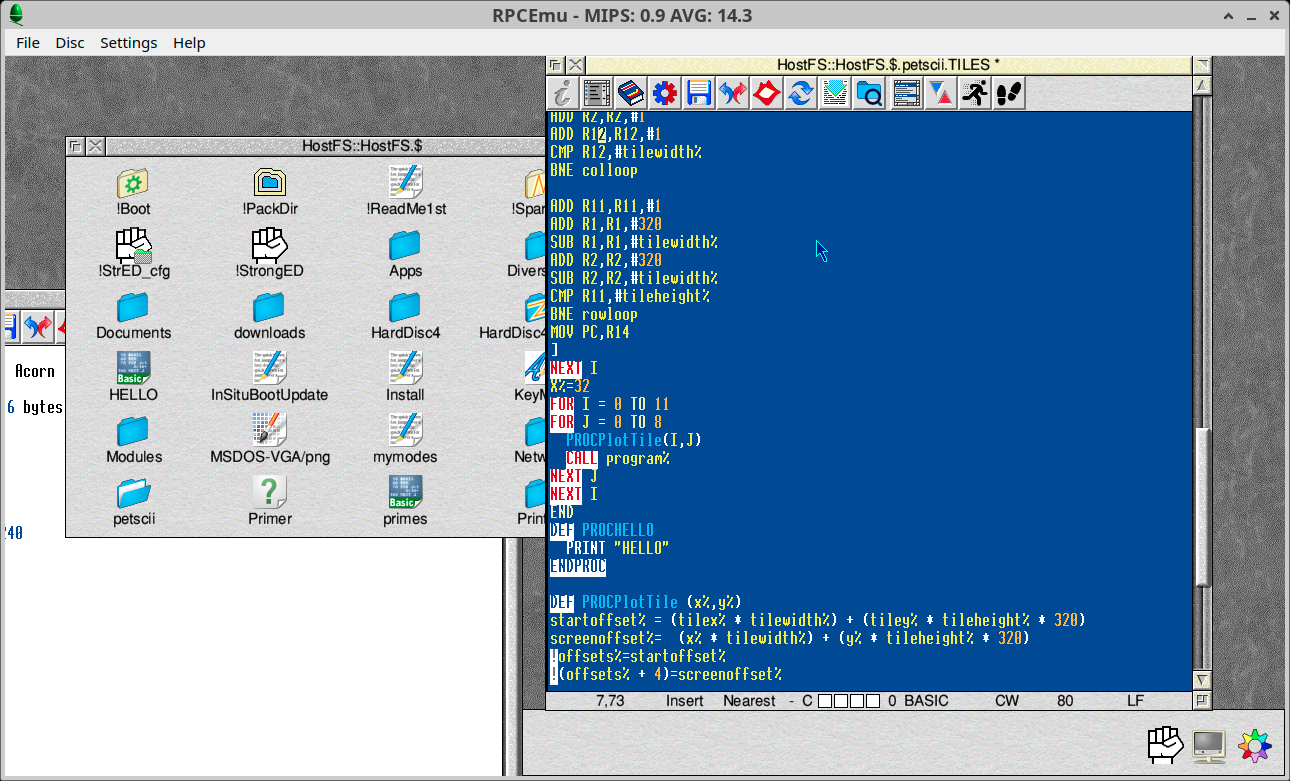Click the blue gear icon in toolbar
The width and height of the screenshot is (1290, 781).
[665, 93]
